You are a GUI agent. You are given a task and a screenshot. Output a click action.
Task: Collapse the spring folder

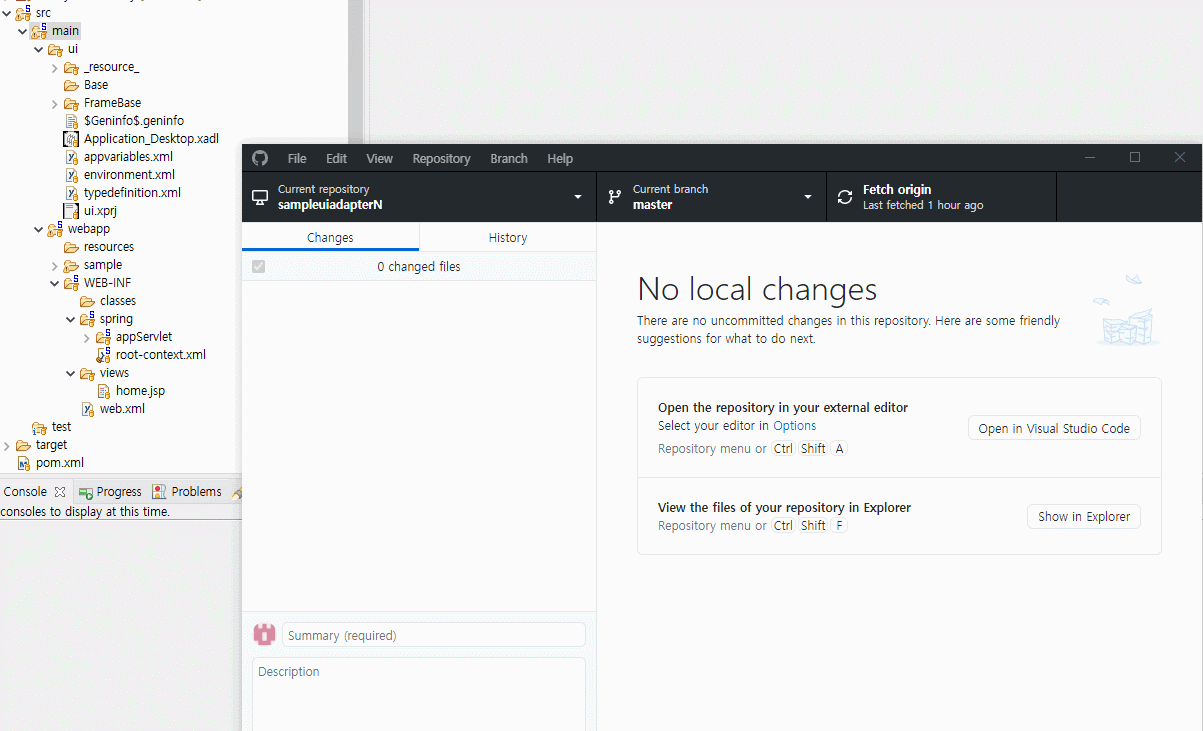coord(70,319)
